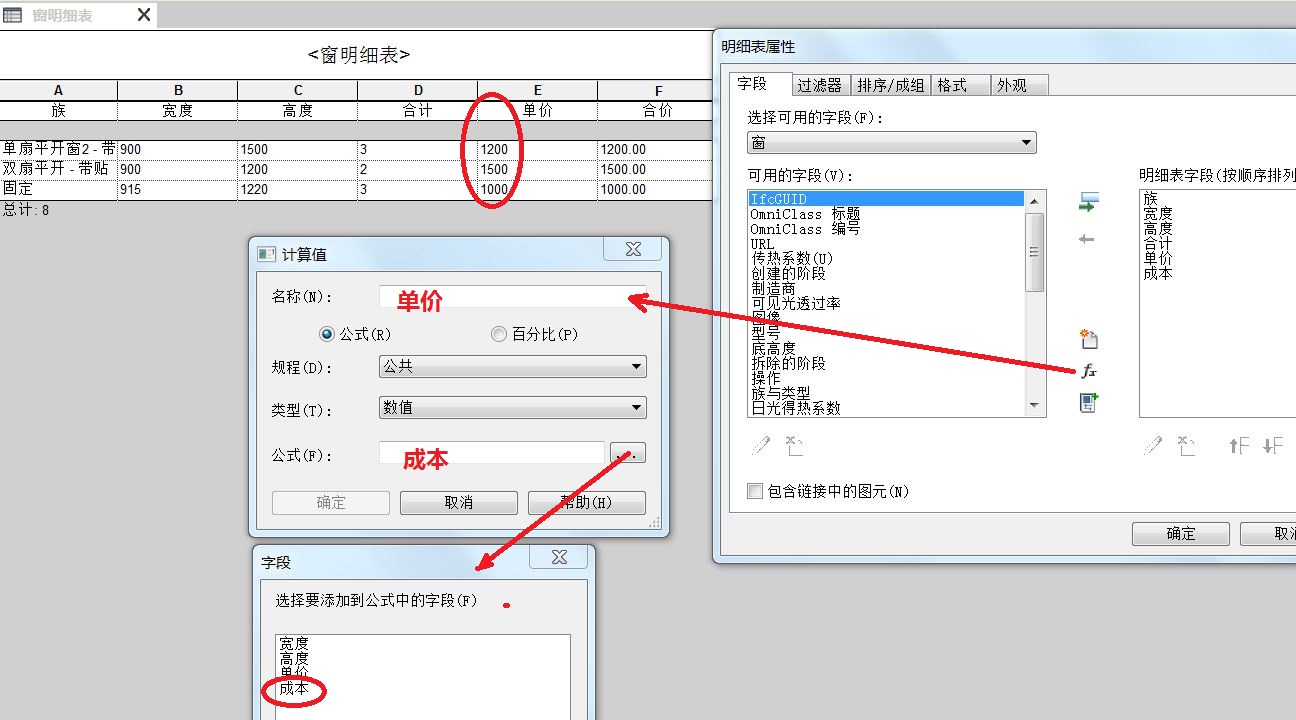Click the remove parameter left-arrow icon
Image resolution: width=1296 pixels, height=720 pixels.
coord(1088,239)
